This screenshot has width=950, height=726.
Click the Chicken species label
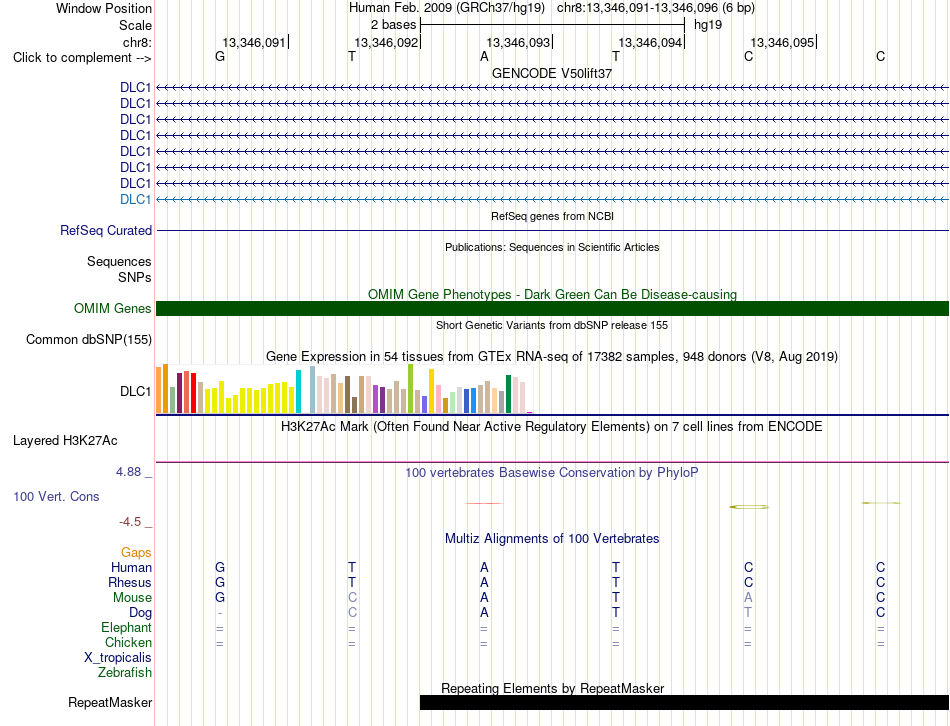[128, 642]
